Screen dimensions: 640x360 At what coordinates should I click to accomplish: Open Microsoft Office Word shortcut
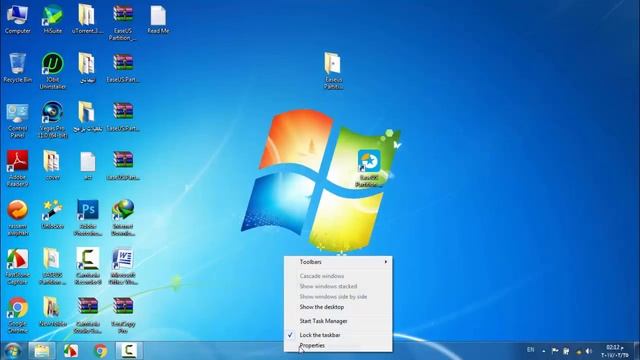coord(123,266)
